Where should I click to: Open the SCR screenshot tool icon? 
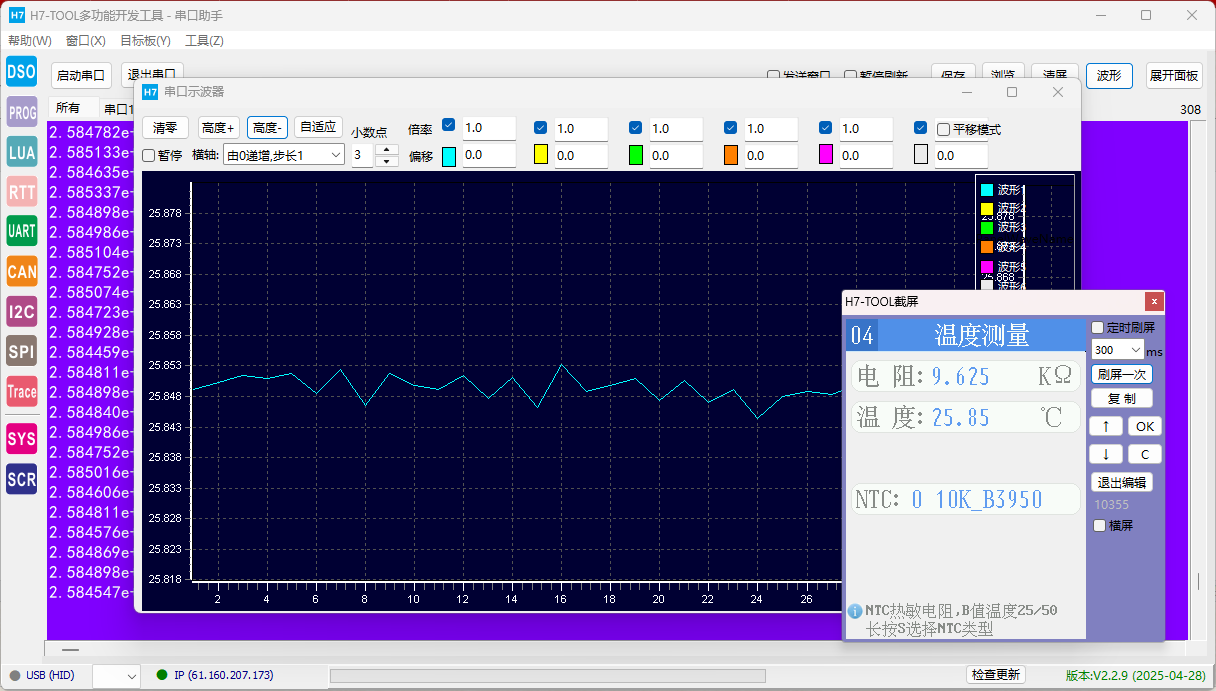click(22, 479)
